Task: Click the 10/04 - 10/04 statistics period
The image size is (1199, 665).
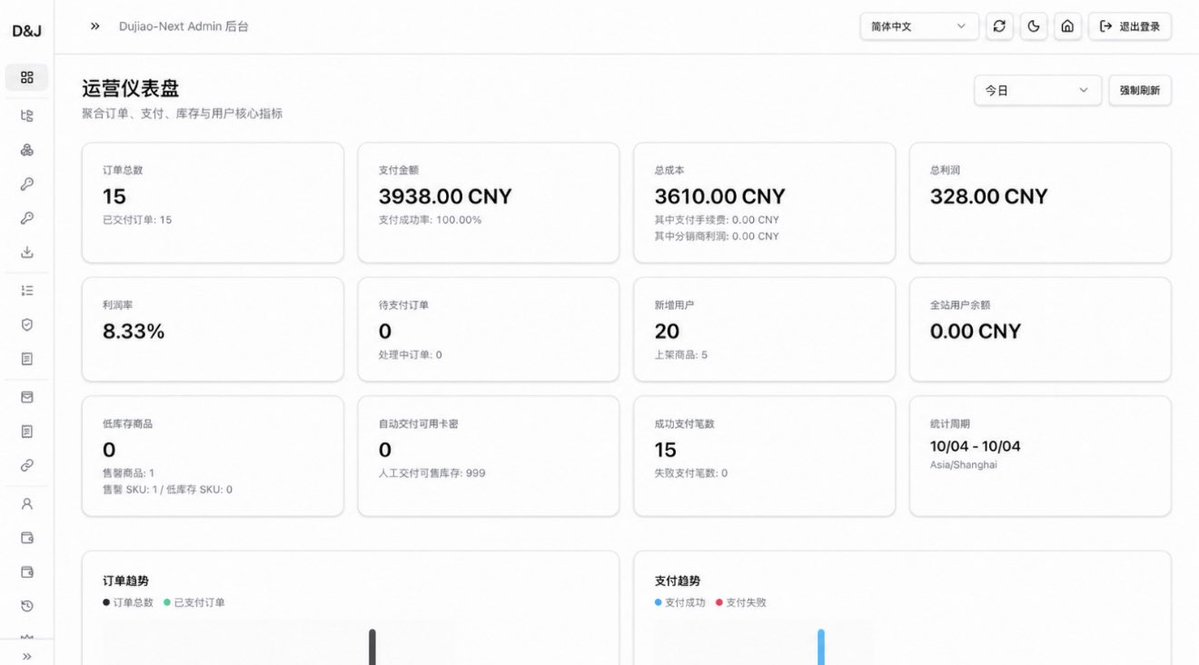Action: [x=975, y=446]
